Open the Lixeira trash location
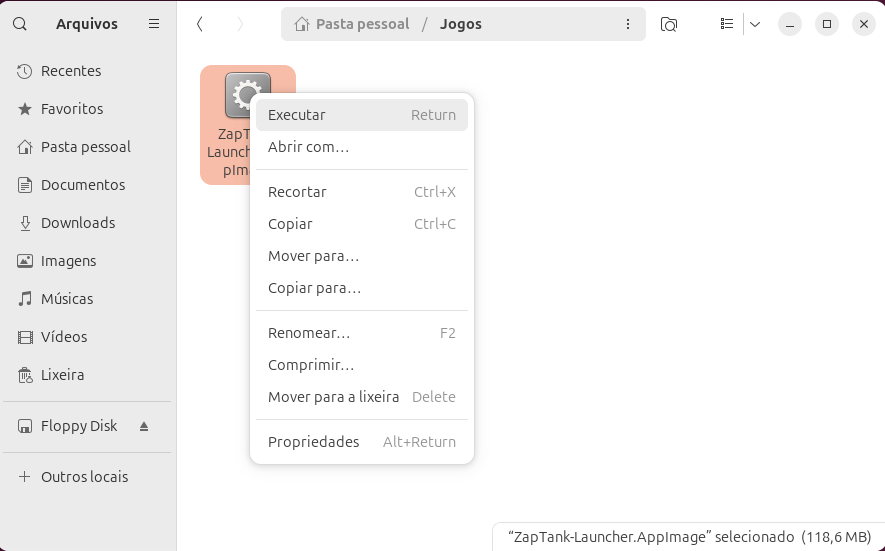885x551 pixels. coord(62,375)
